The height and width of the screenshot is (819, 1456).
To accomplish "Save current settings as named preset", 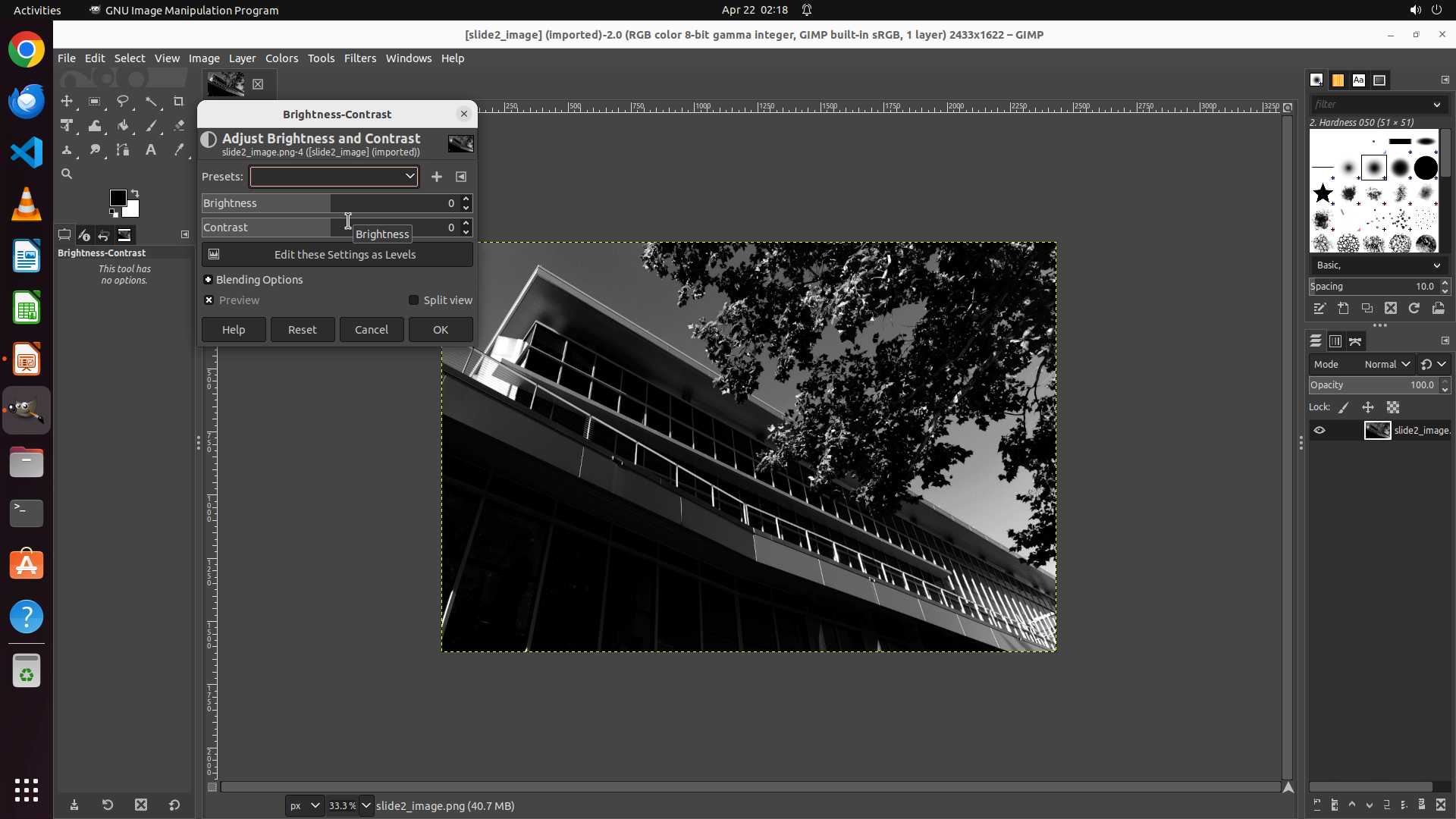I will (437, 177).
